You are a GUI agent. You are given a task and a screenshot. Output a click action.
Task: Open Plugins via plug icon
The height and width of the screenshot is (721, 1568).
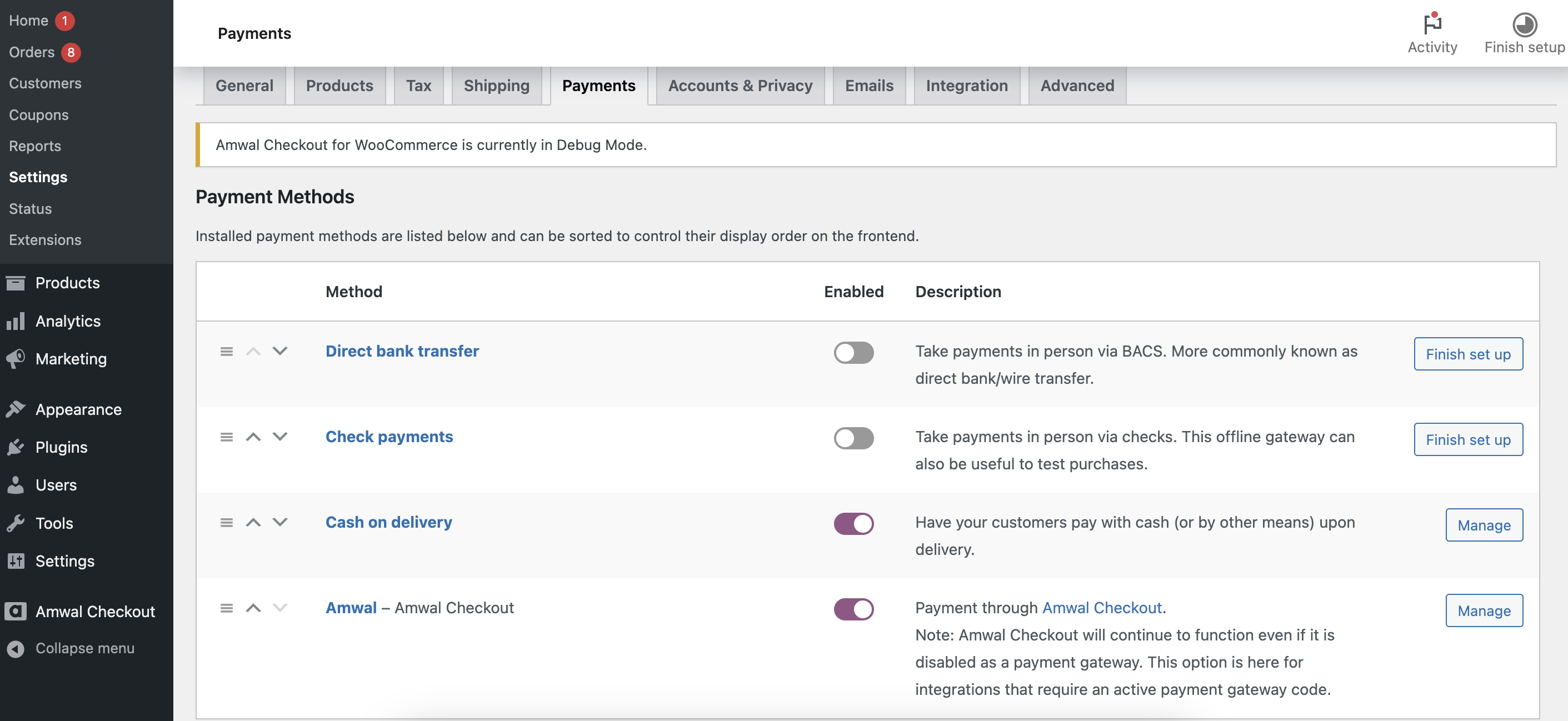pyautogui.click(x=16, y=447)
